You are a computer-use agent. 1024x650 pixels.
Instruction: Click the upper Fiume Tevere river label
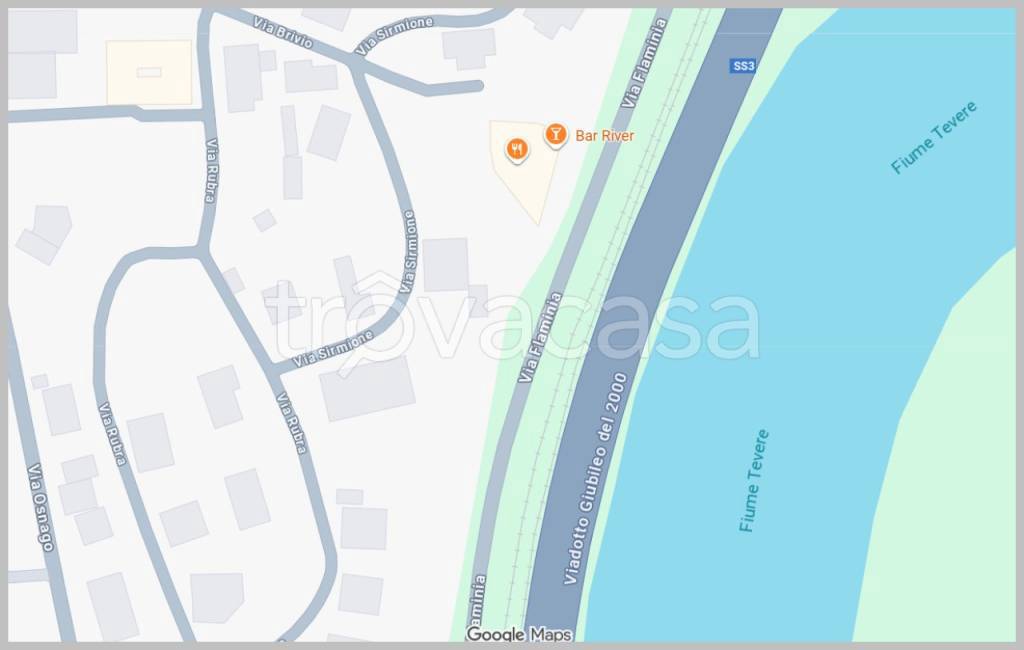click(x=934, y=137)
